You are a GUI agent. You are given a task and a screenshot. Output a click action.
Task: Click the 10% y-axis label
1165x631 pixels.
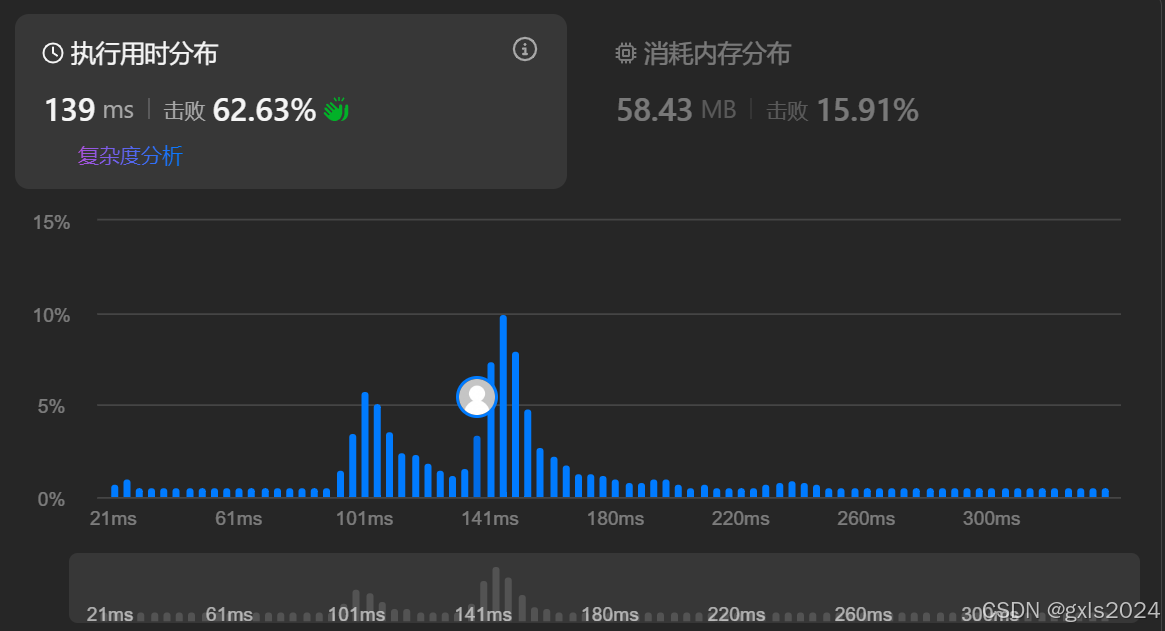click(51, 315)
